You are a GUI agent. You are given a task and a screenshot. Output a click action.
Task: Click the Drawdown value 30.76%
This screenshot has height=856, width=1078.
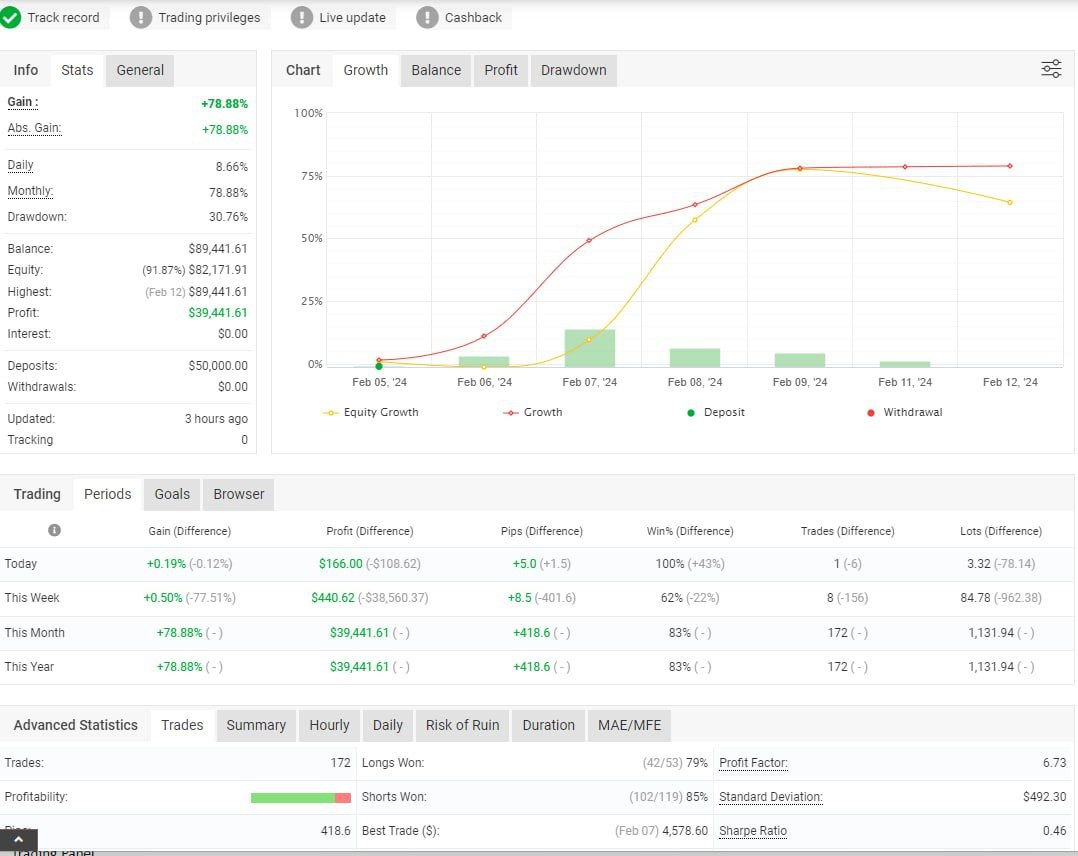tap(228, 217)
